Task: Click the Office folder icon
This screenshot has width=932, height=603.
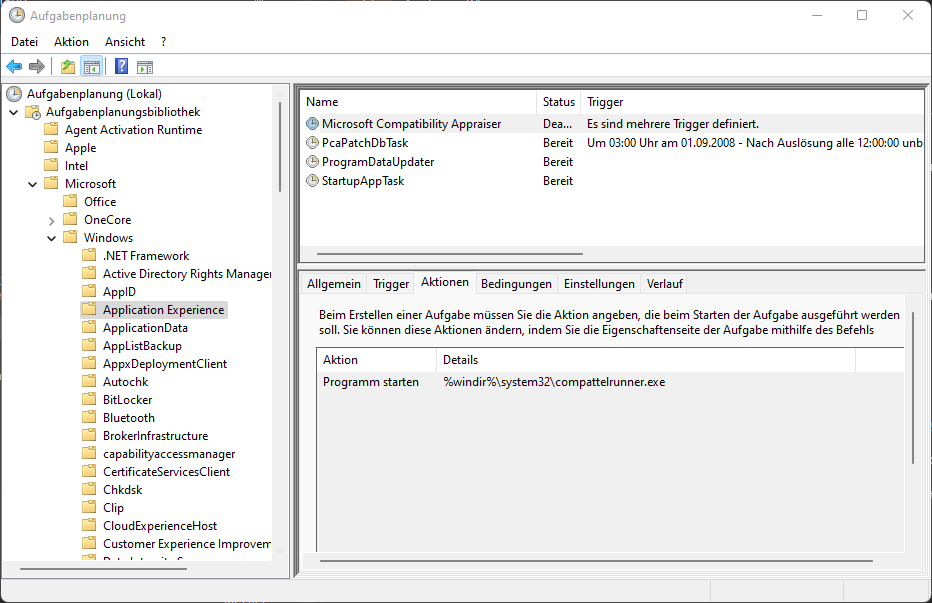Action: coord(71,201)
